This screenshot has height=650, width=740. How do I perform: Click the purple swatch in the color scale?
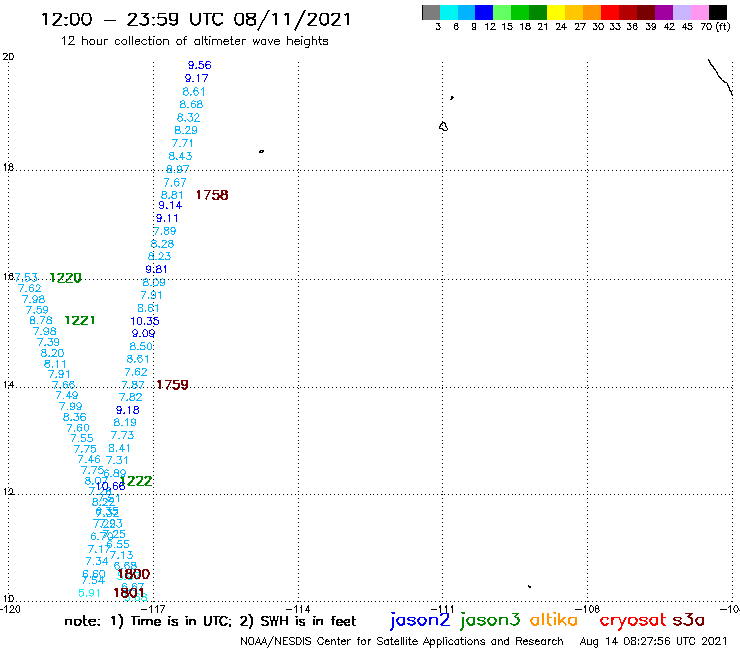(x=664, y=12)
